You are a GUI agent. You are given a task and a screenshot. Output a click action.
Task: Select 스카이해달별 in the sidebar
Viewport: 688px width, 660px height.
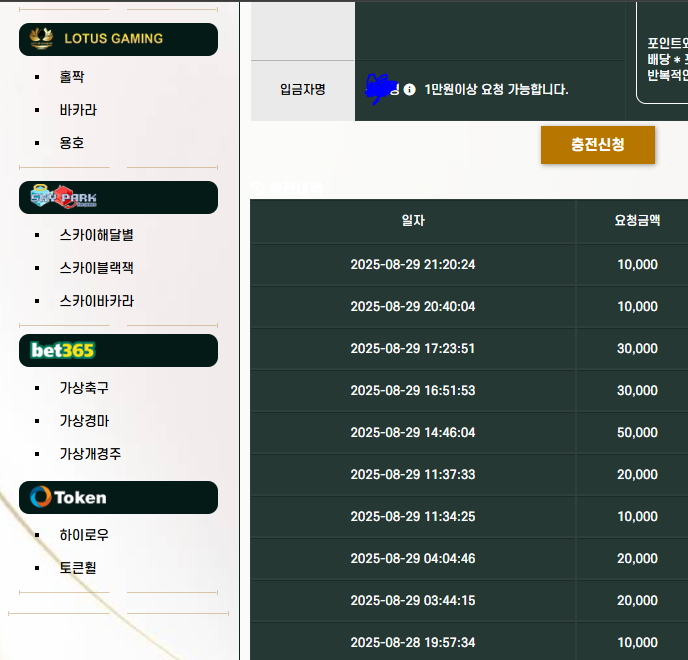point(97,235)
